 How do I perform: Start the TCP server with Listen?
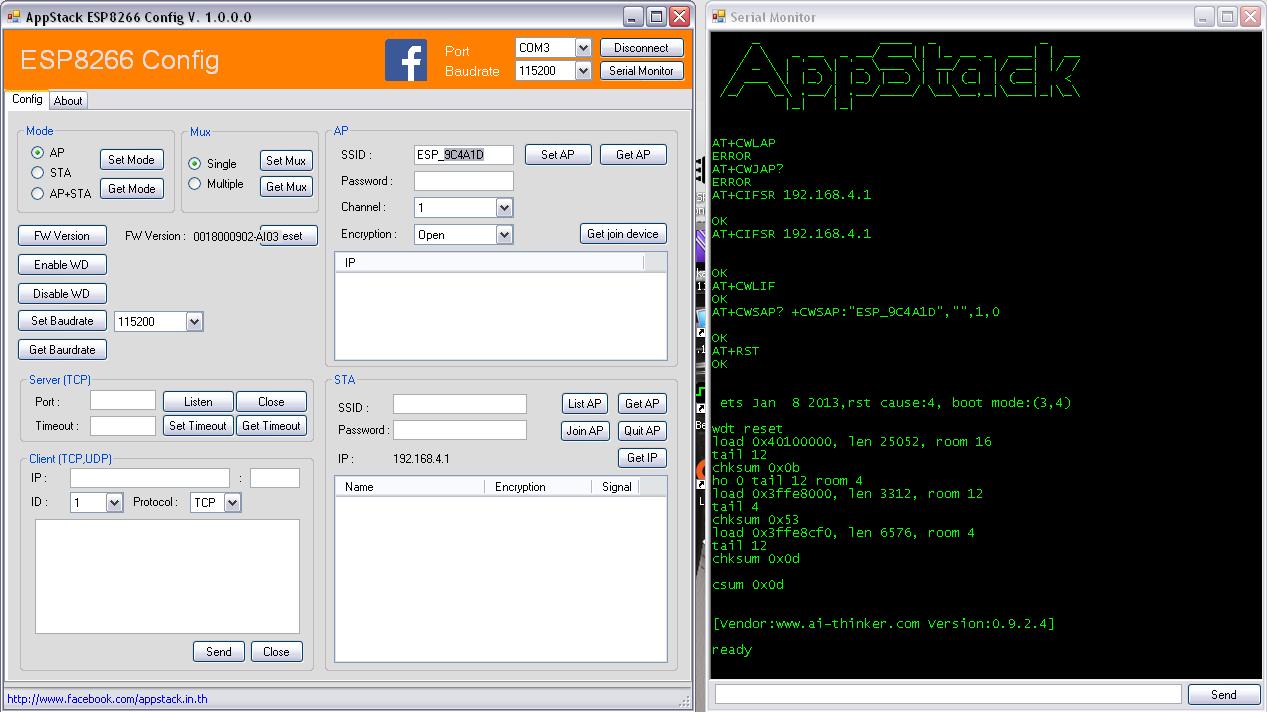pyautogui.click(x=198, y=402)
